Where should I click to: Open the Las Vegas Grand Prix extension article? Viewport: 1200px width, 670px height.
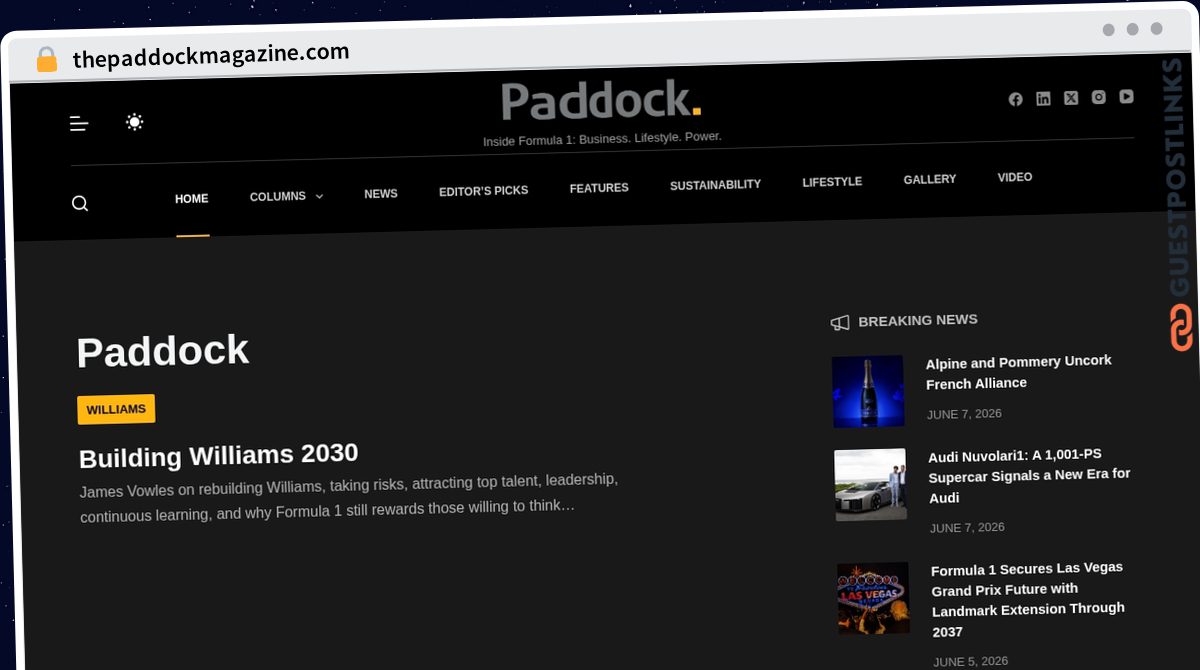[x=1029, y=599]
